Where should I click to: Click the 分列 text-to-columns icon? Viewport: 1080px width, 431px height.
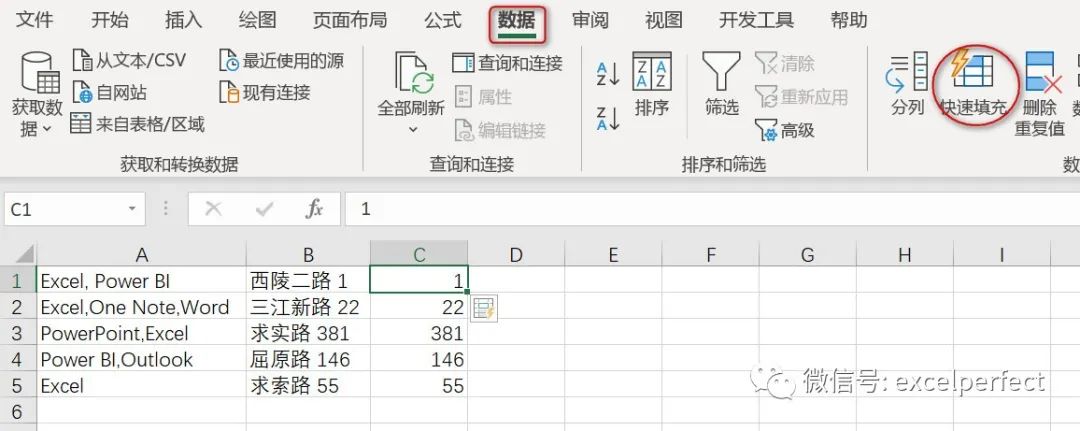pyautogui.click(x=906, y=71)
